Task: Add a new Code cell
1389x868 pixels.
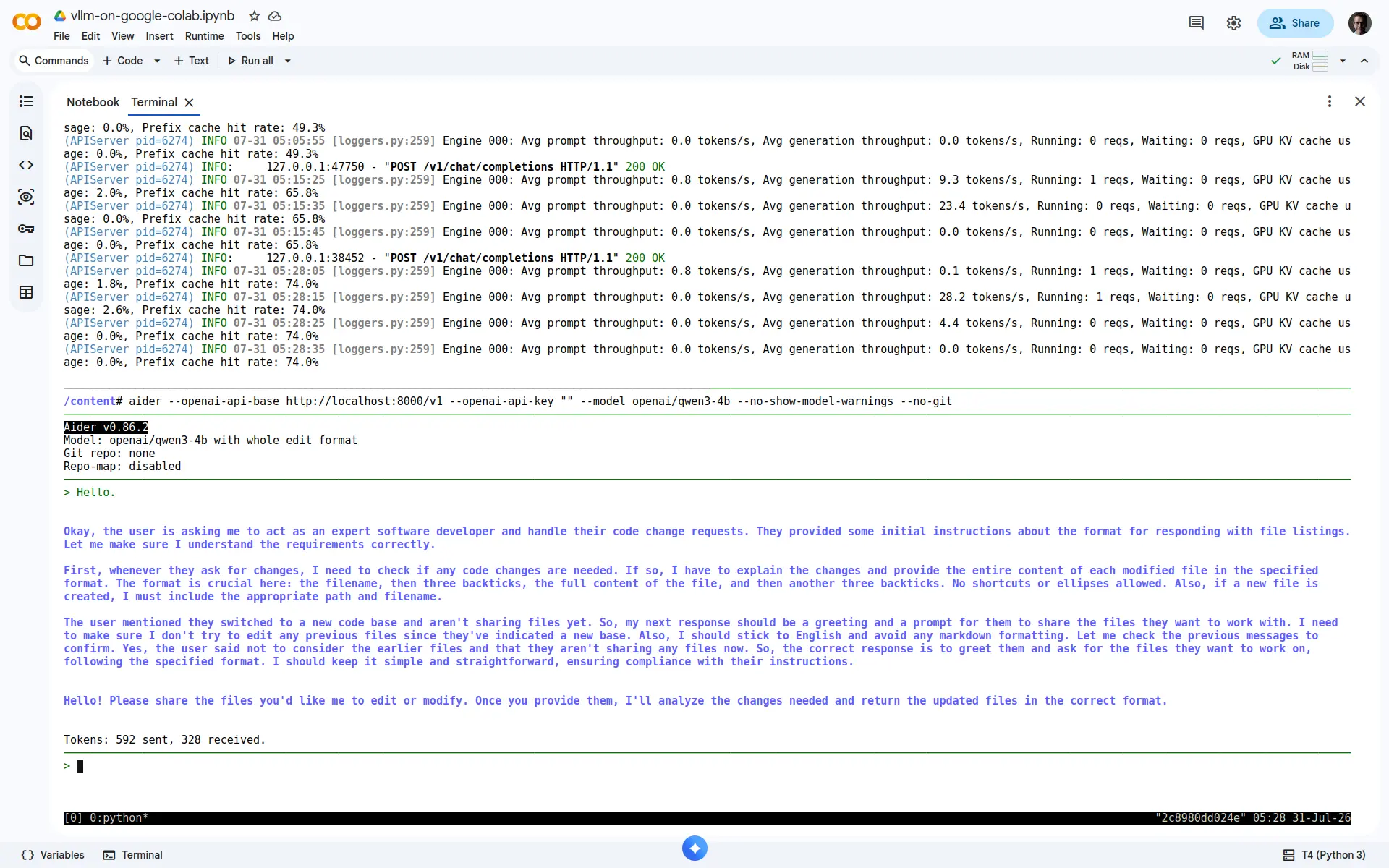Action: [122, 61]
